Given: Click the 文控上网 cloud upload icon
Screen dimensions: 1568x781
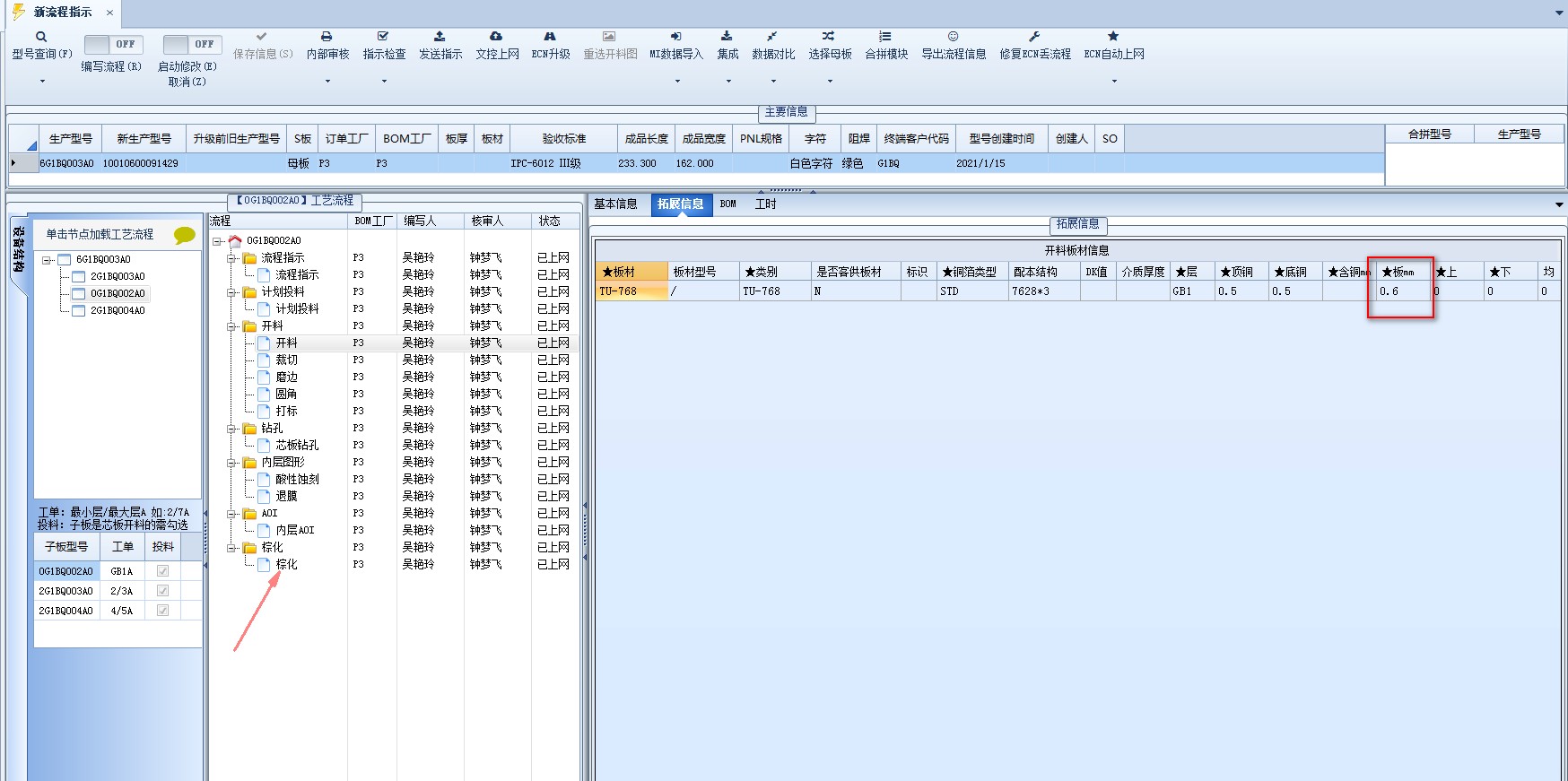Looking at the screenshot, I should [496, 37].
